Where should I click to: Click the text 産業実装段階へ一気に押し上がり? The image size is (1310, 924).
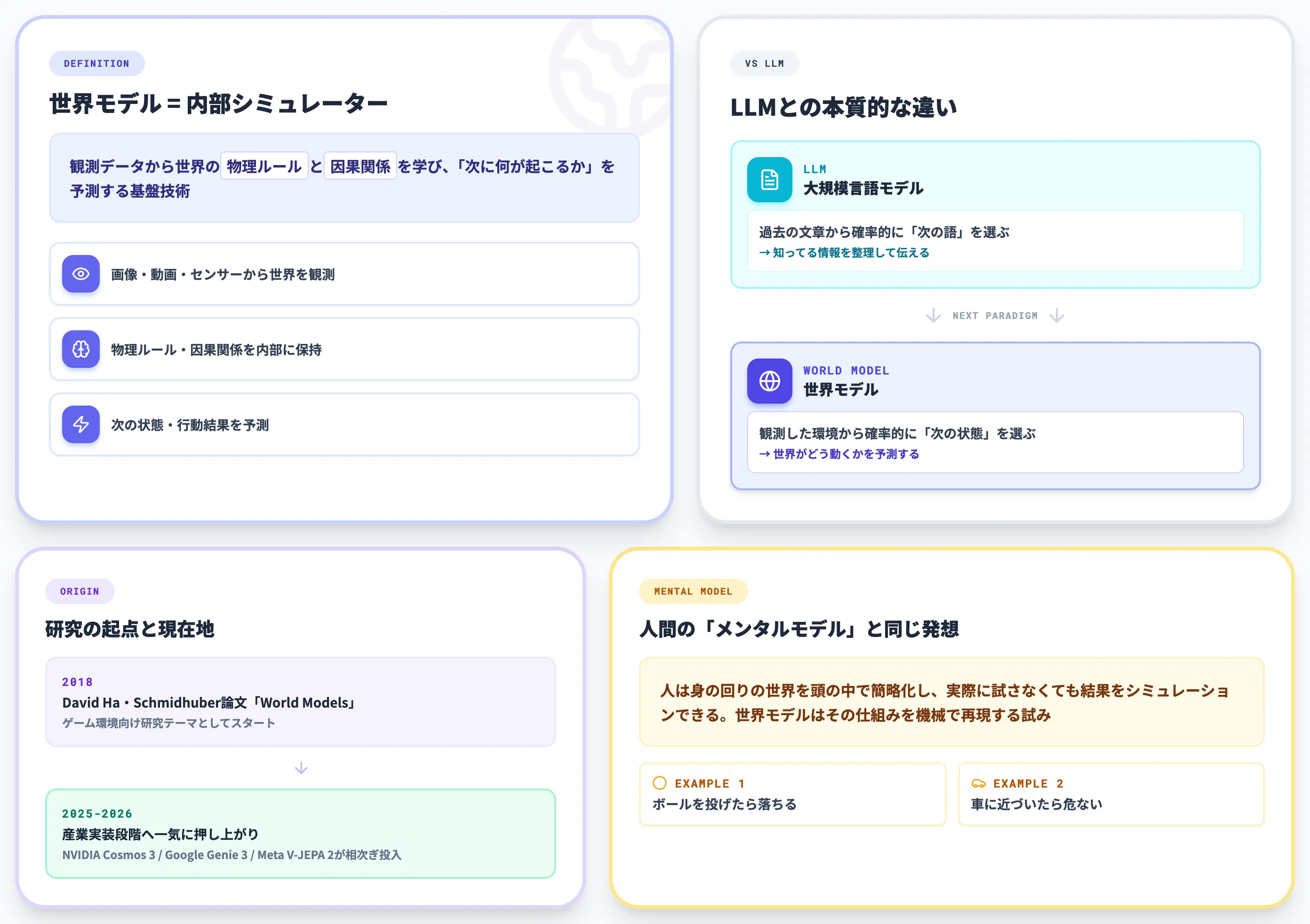(x=160, y=835)
